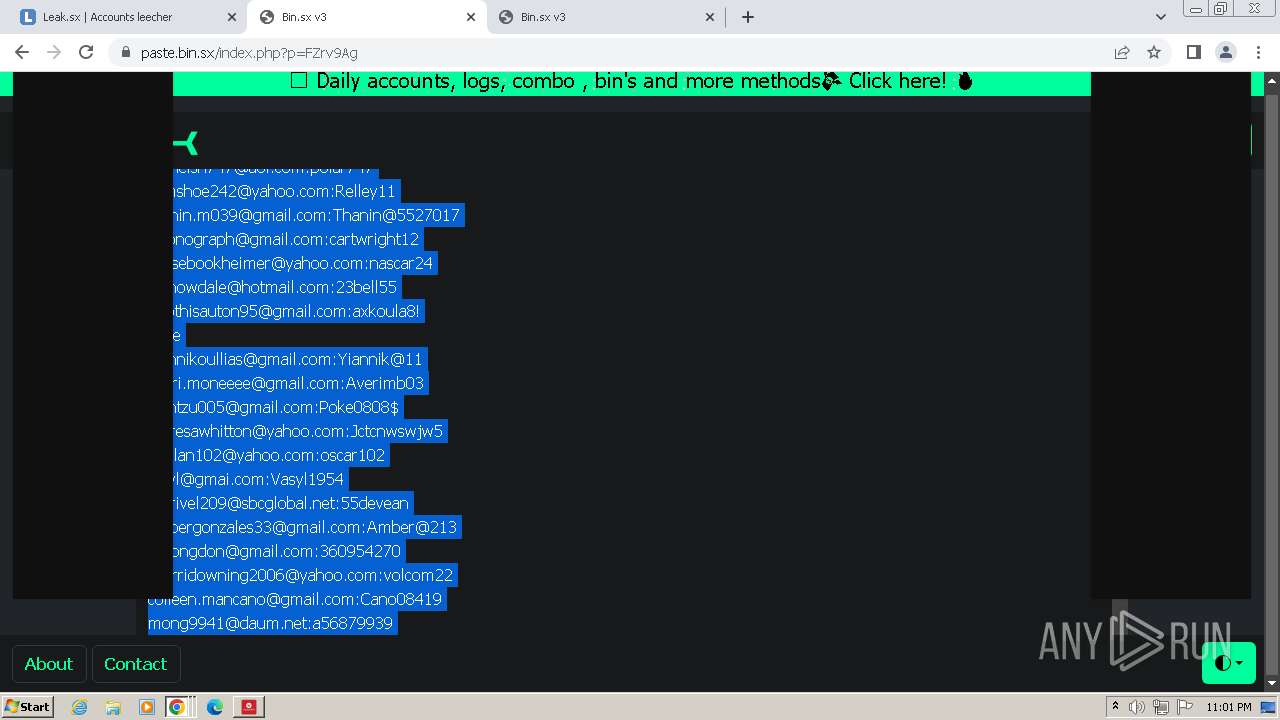Open Microsoft Edge from taskbar
Viewport: 1280px width, 720px height.
[x=215, y=707]
